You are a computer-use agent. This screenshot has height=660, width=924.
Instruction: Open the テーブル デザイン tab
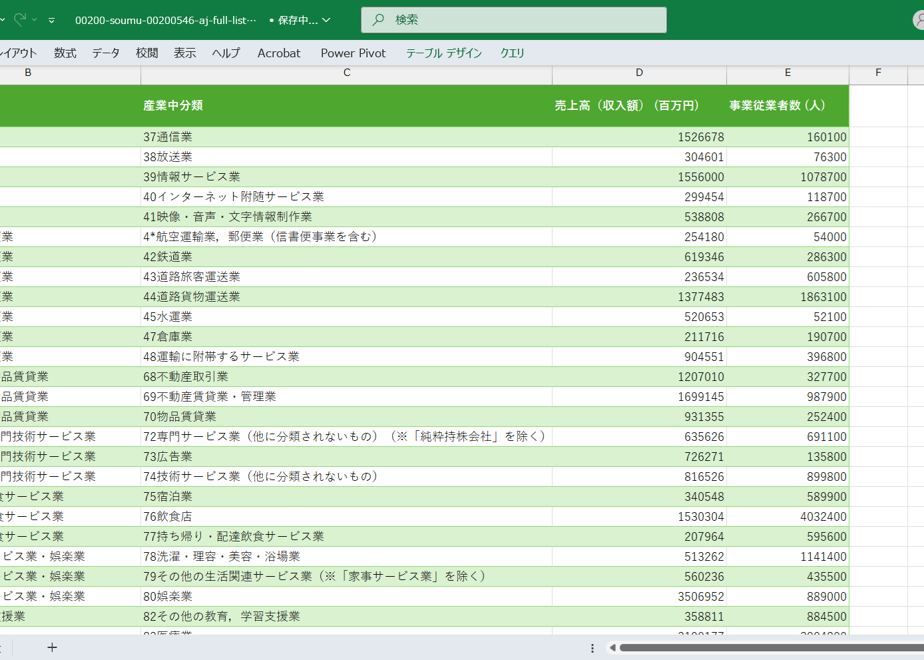click(x=444, y=53)
